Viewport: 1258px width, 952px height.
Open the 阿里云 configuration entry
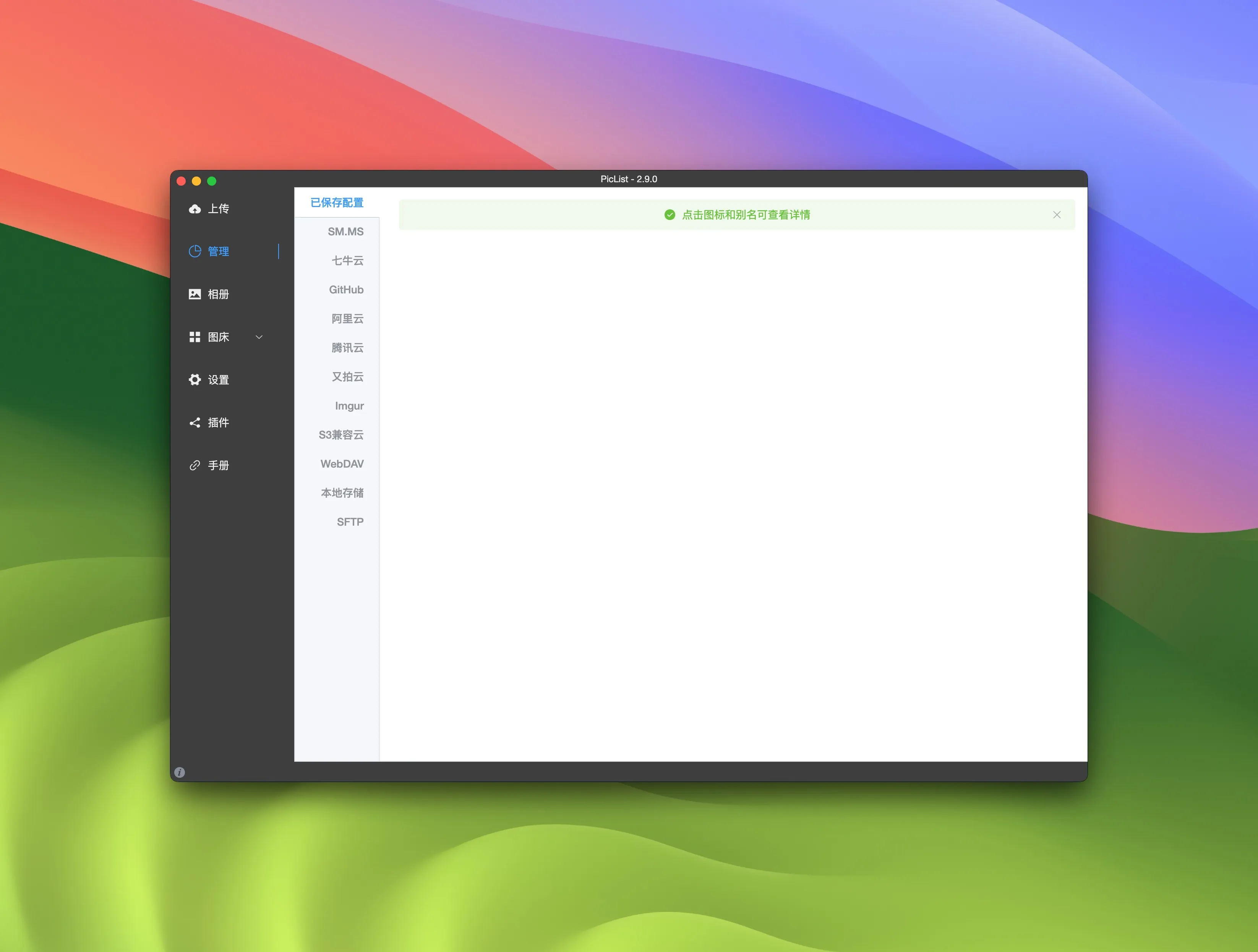(x=347, y=319)
